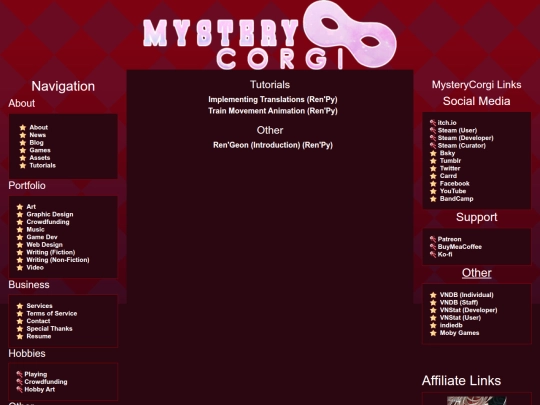Open Implementing Translations (Ren'Py) tutorial
Screen dimensions: 540x405
click(x=273, y=100)
